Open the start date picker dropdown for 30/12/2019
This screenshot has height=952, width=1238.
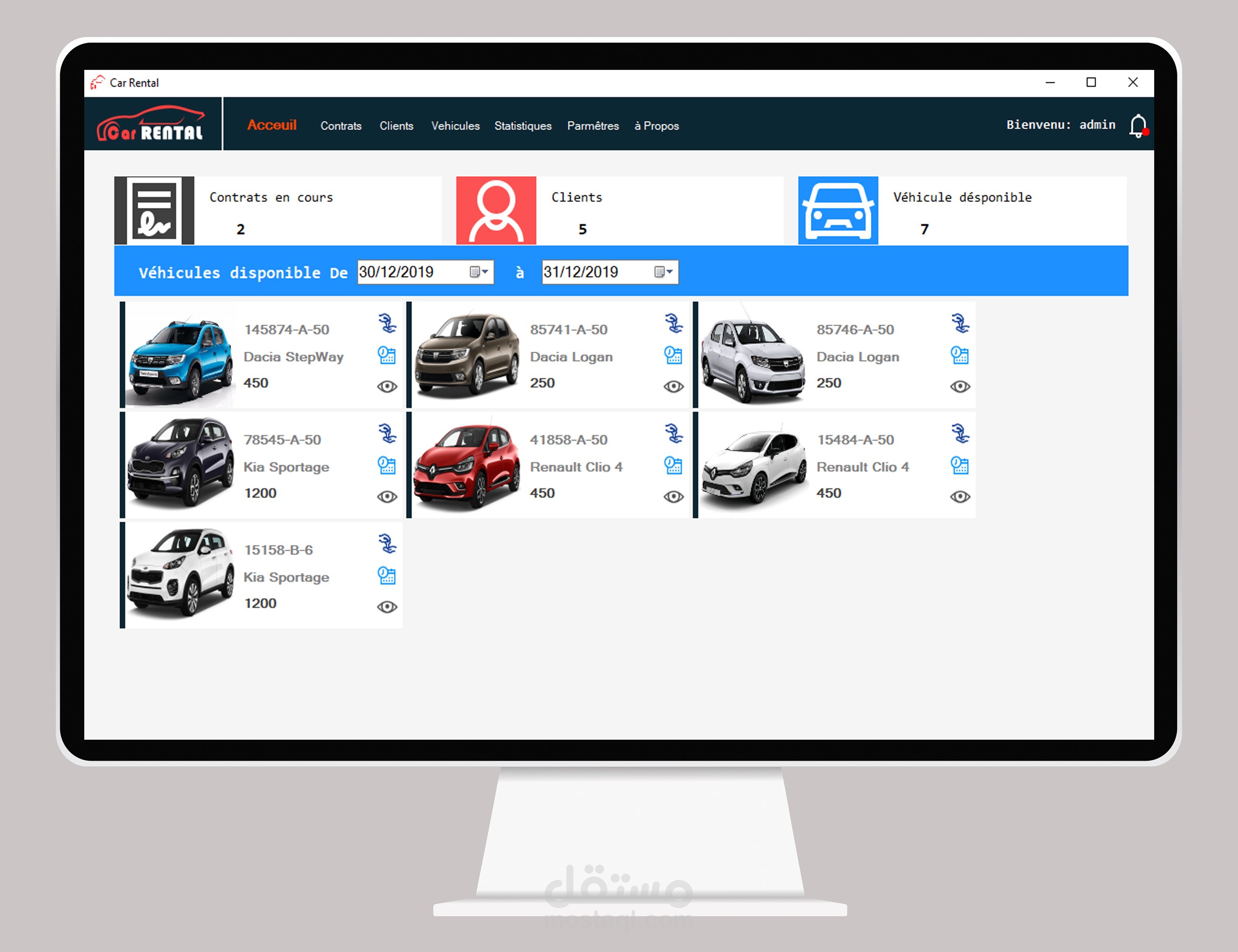click(479, 272)
